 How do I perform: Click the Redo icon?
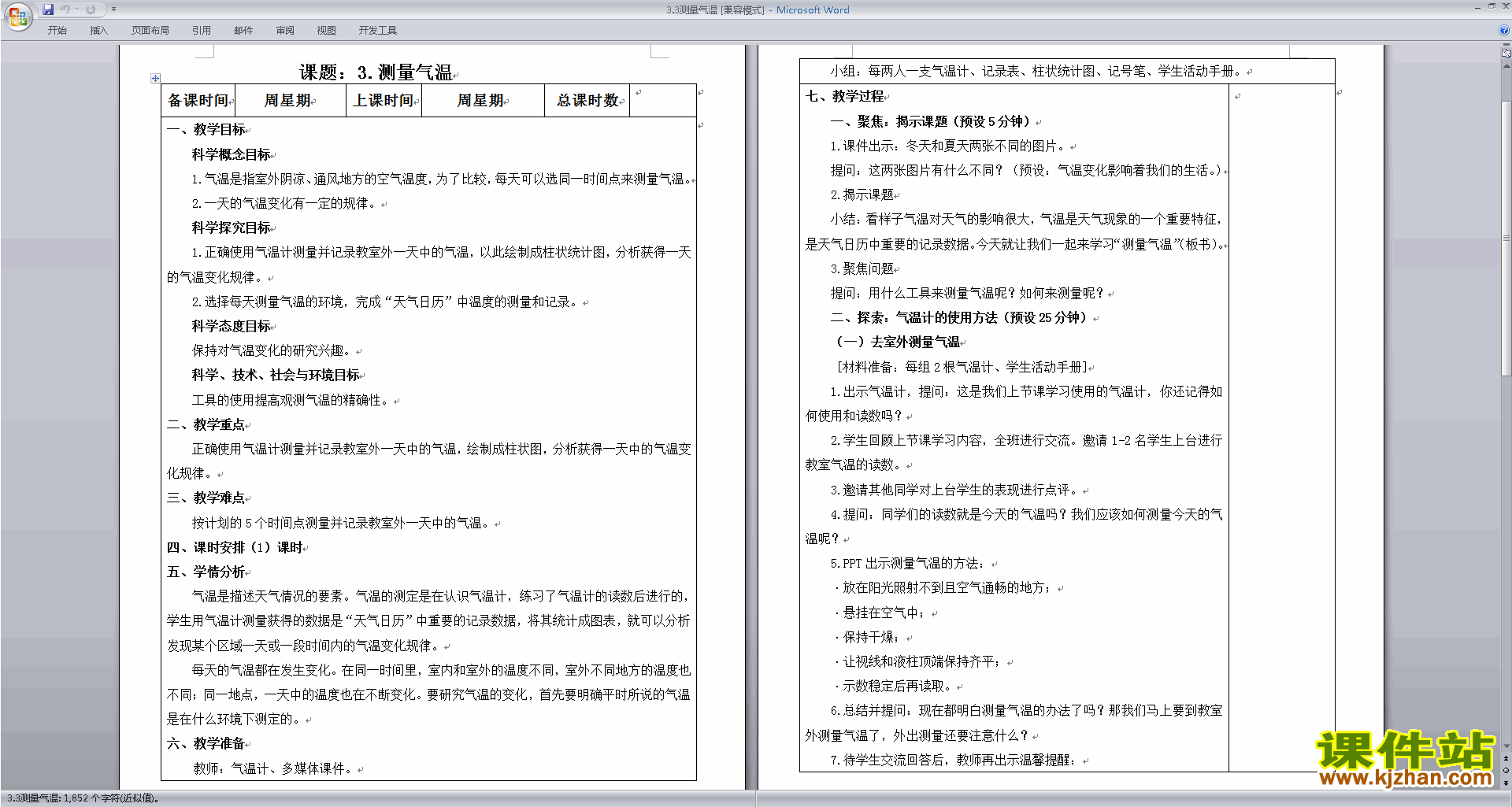91,9
